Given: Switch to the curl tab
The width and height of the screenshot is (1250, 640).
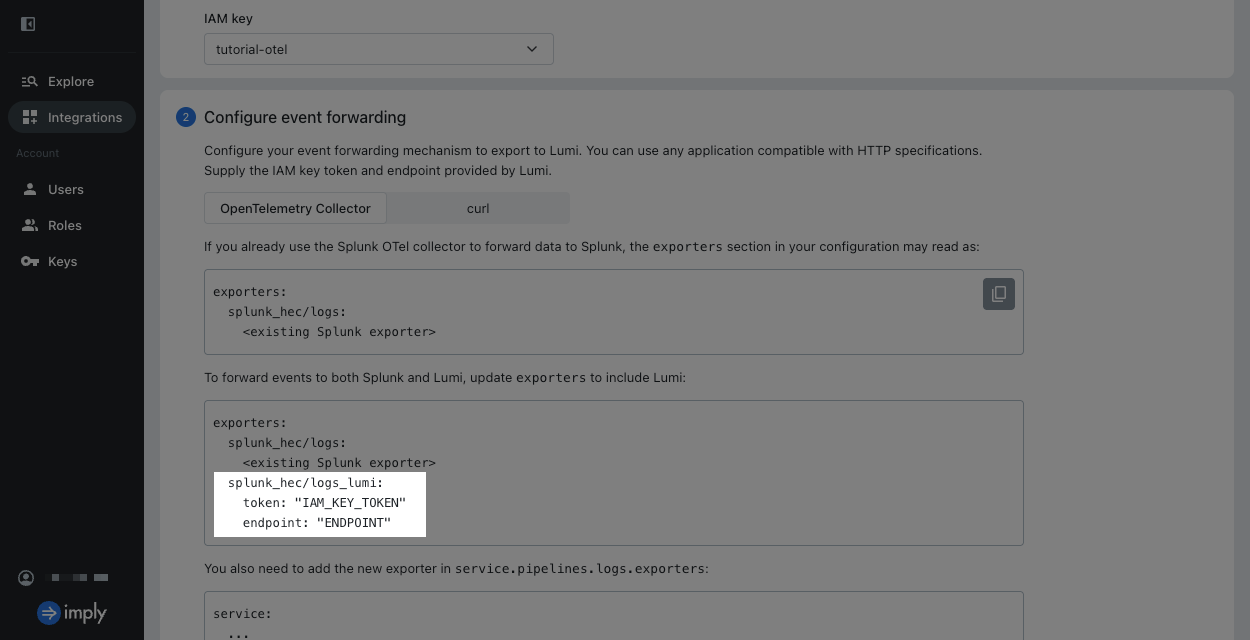Looking at the screenshot, I should pyautogui.click(x=478, y=208).
